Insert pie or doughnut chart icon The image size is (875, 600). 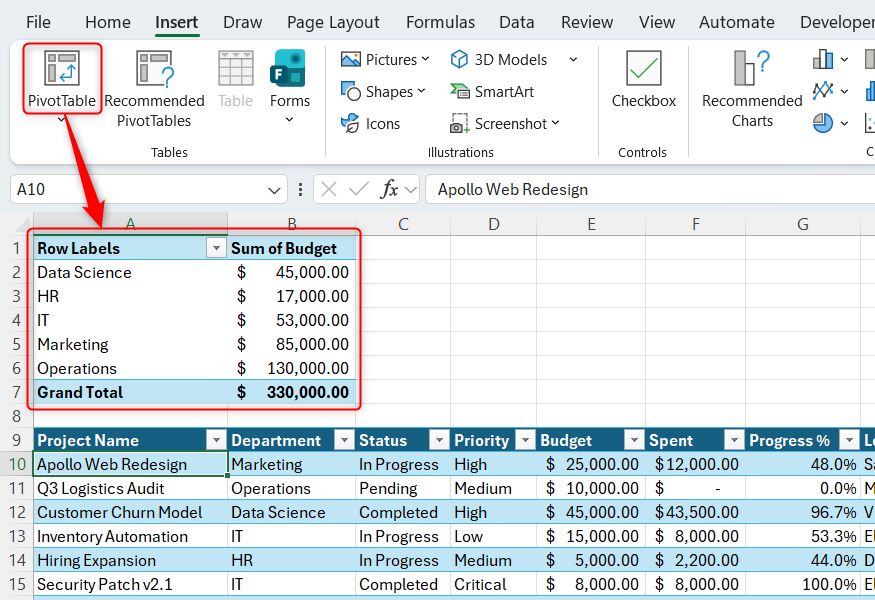[x=823, y=123]
